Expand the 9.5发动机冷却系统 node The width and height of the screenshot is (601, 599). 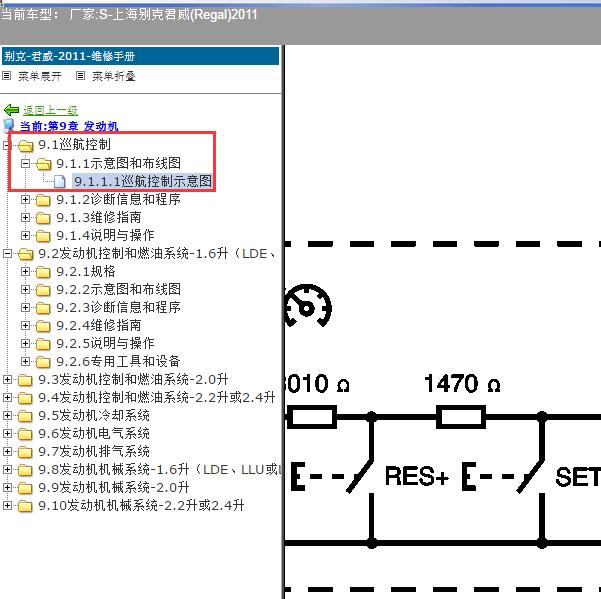click(7, 415)
